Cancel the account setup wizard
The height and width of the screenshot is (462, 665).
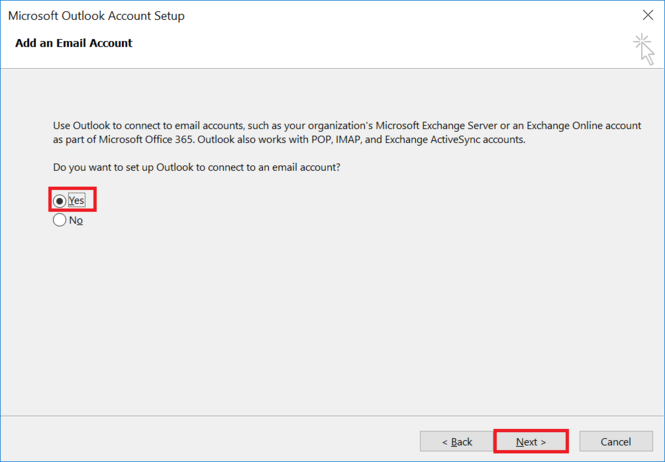(615, 441)
